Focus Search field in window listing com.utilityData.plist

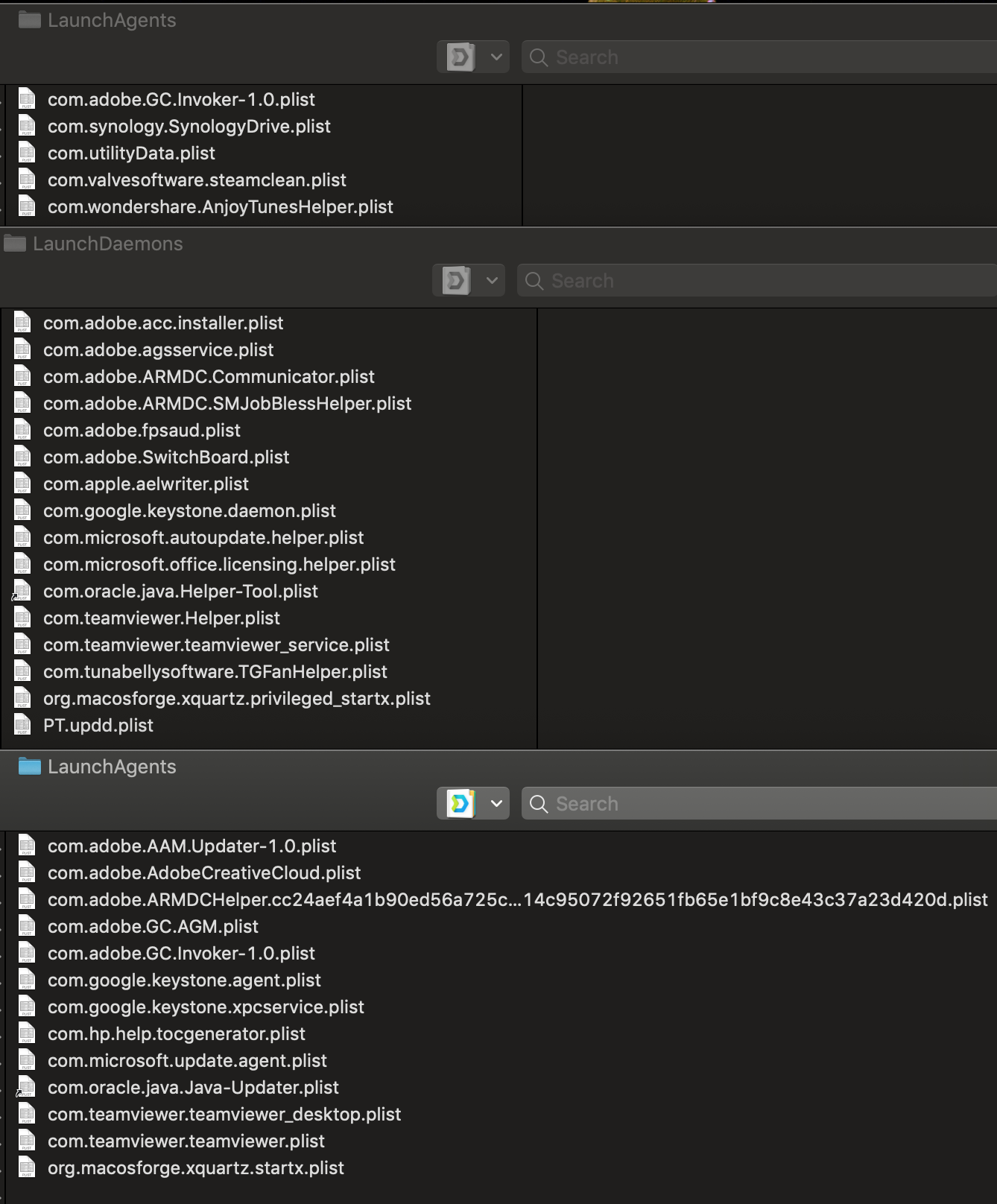(x=759, y=57)
